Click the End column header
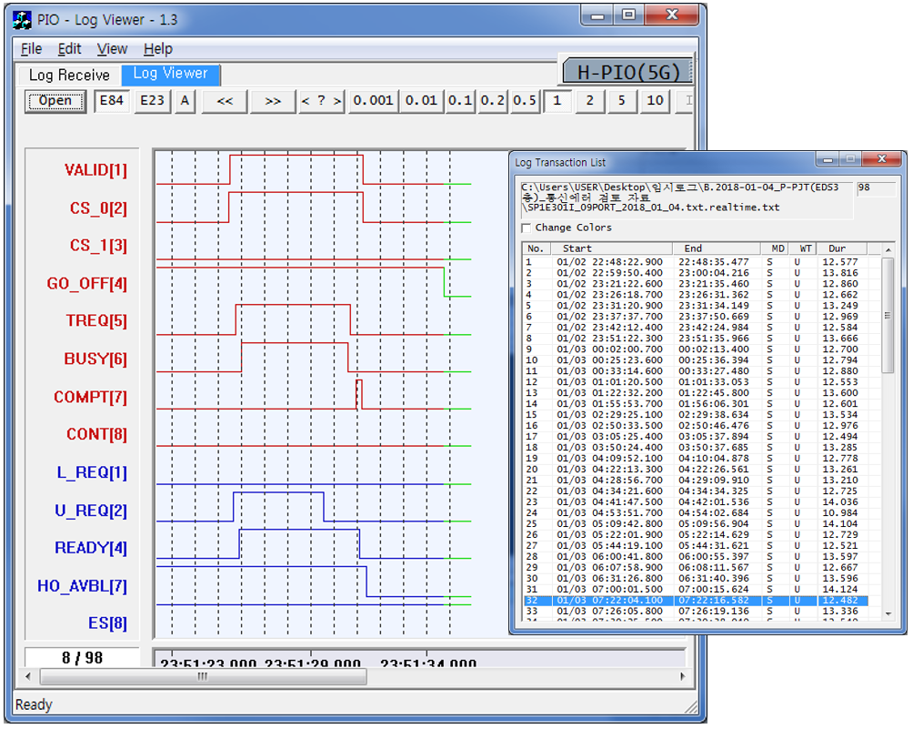This screenshot has width=913, height=729. coord(693,248)
